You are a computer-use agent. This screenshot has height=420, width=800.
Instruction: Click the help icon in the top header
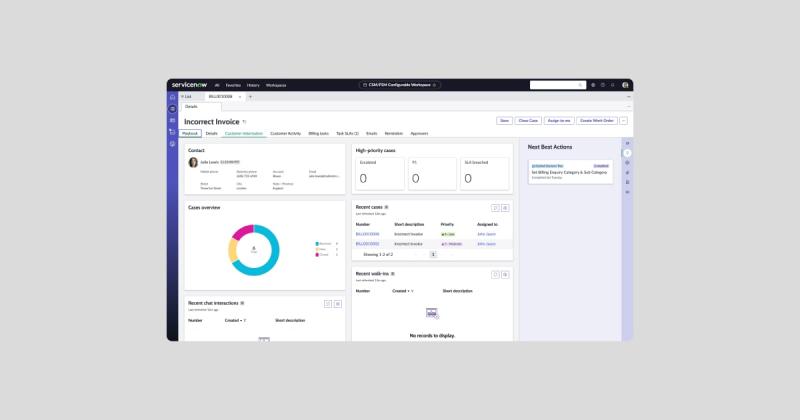602,85
